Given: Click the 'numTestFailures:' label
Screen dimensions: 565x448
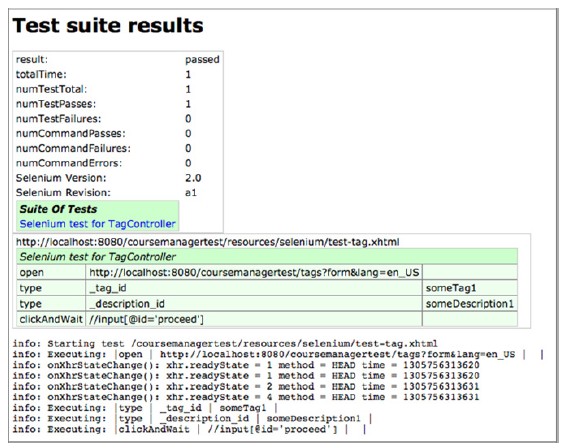Looking at the screenshot, I should click(x=58, y=119).
